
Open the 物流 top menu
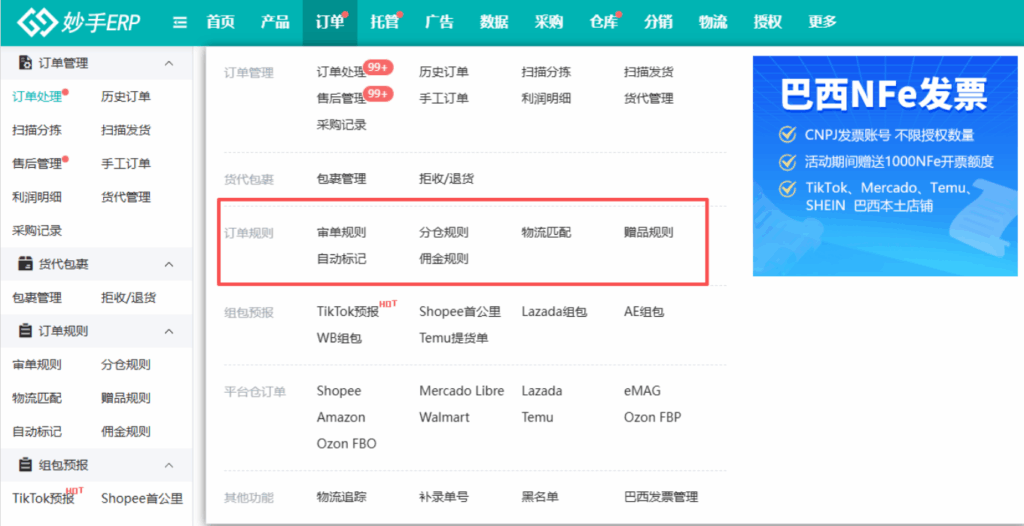point(712,22)
